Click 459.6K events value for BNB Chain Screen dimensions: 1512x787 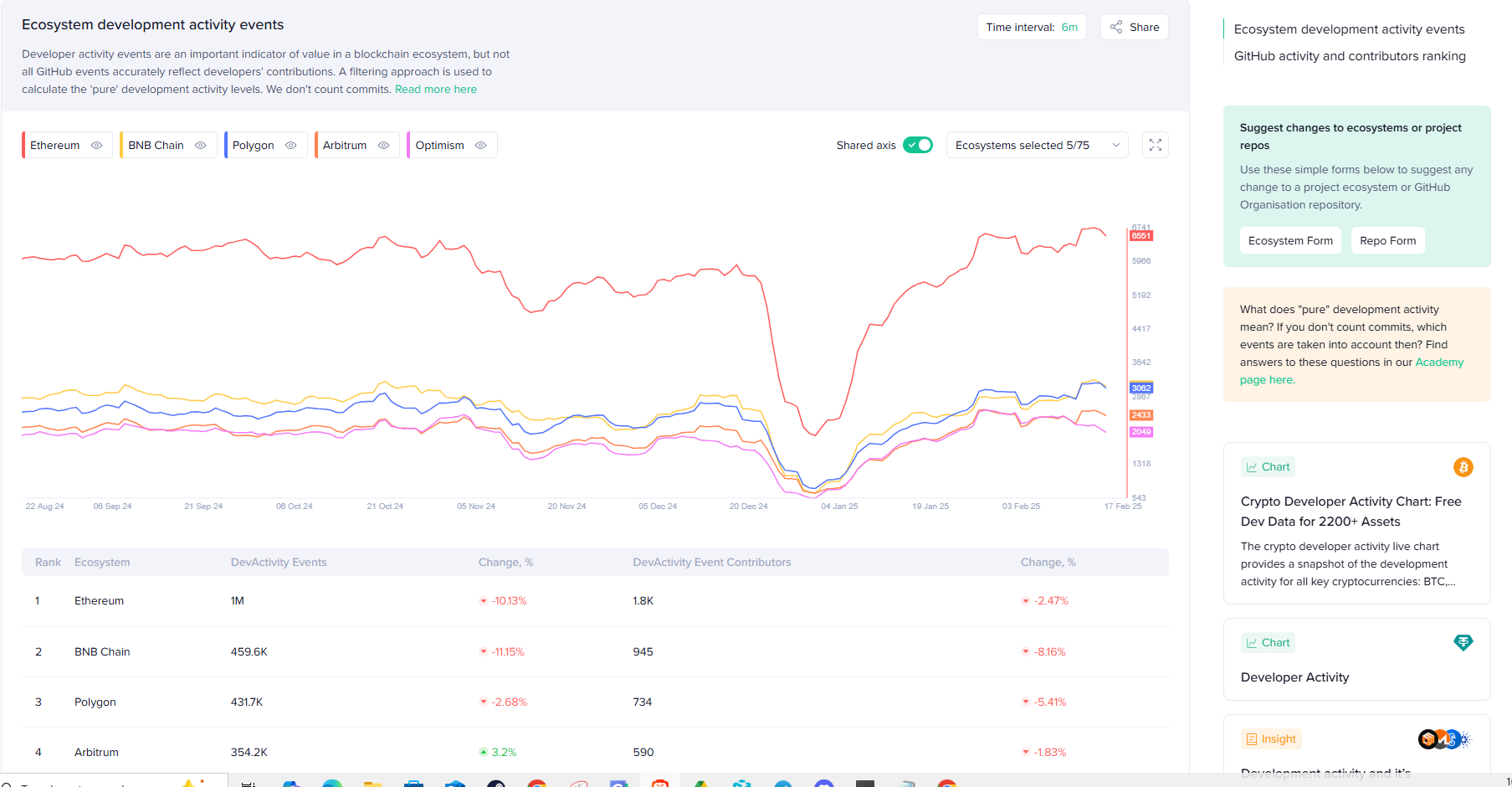click(249, 652)
